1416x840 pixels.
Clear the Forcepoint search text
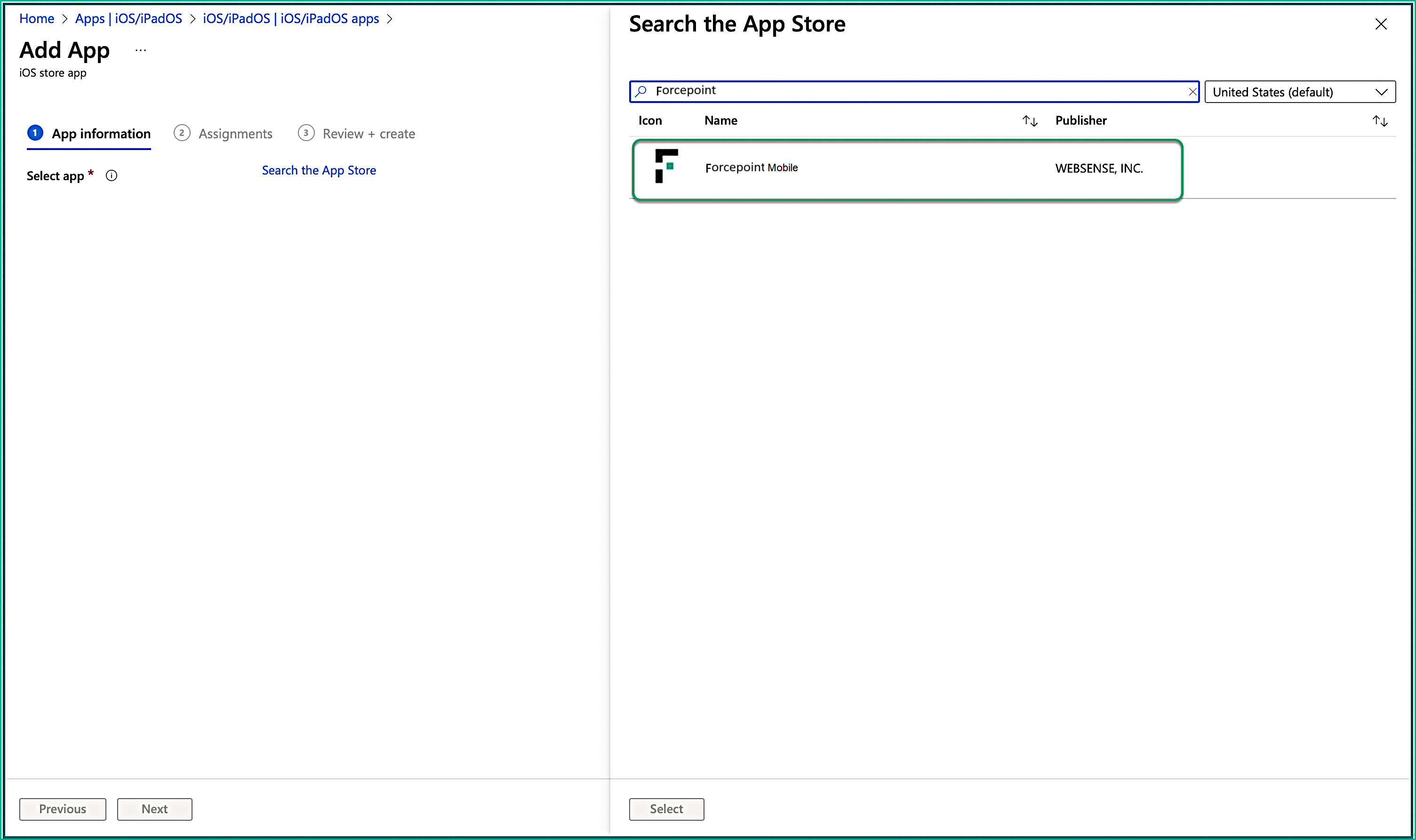tap(1192, 92)
